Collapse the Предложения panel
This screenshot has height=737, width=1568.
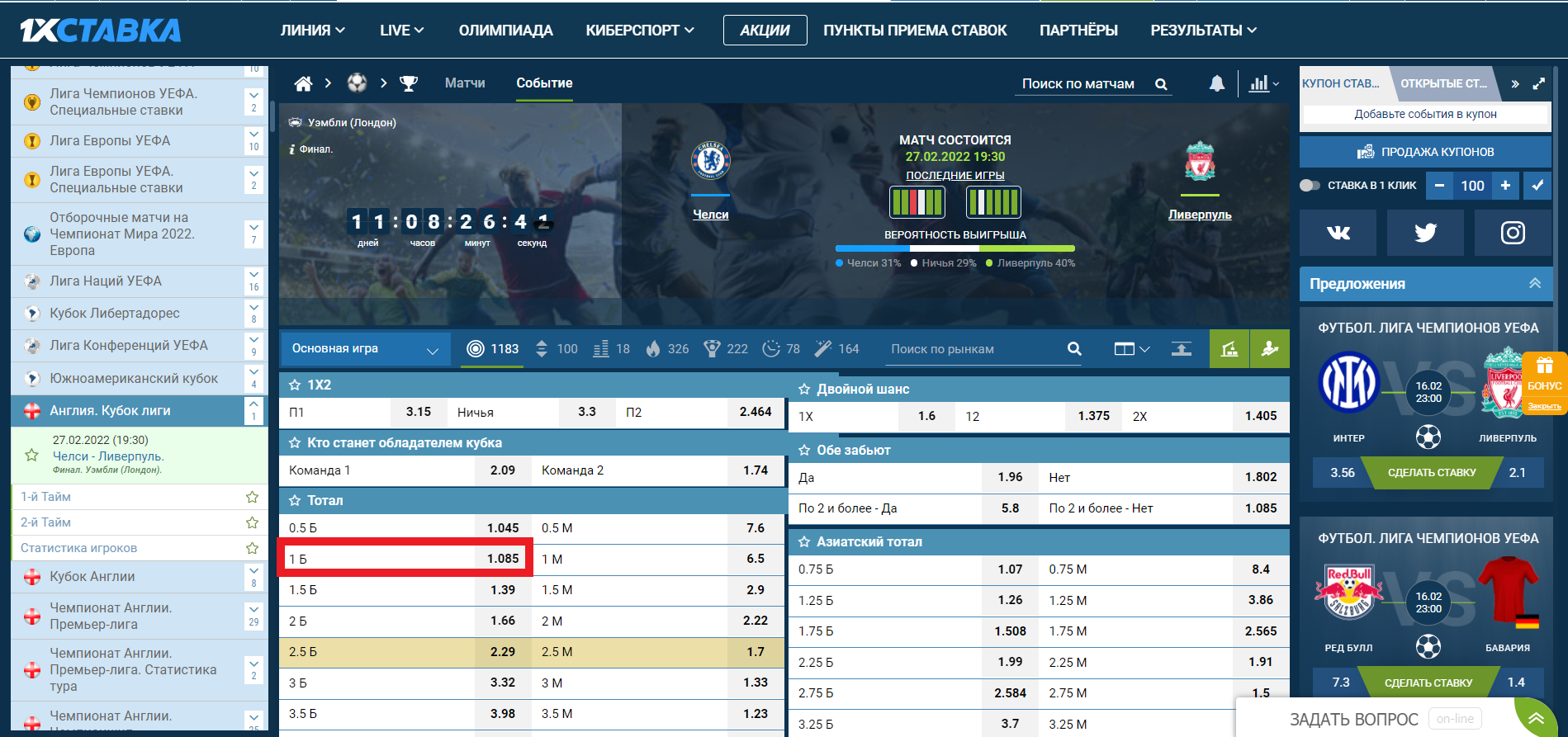pyautogui.click(x=1535, y=284)
